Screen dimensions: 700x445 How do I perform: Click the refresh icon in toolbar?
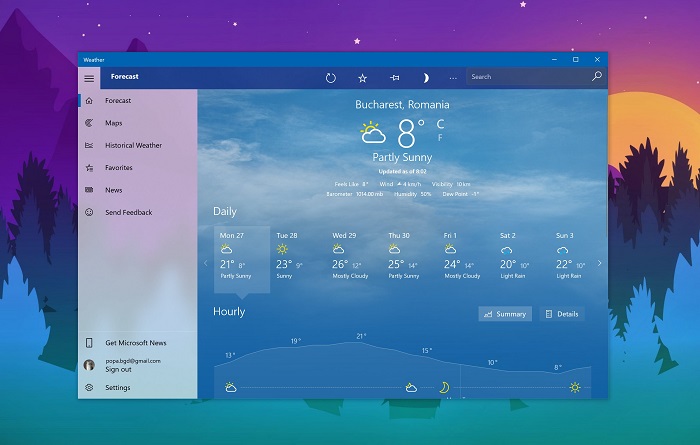331,77
